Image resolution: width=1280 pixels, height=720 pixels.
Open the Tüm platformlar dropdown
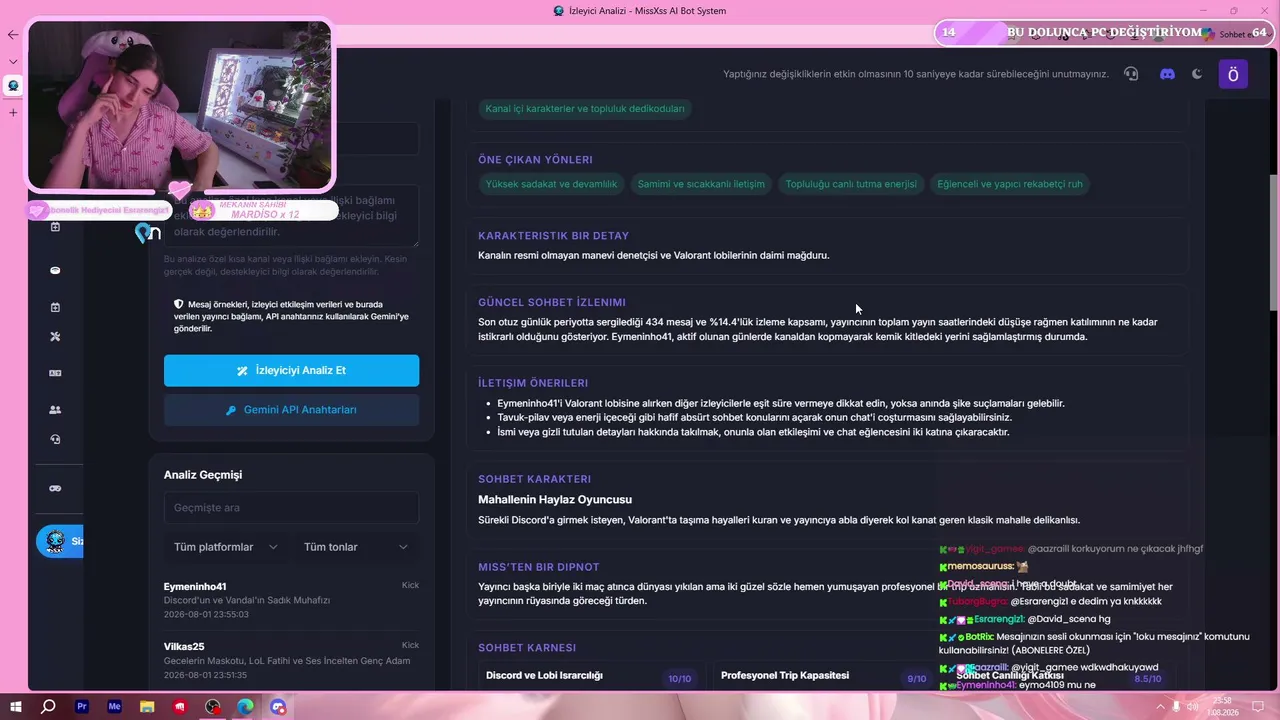[x=225, y=547]
